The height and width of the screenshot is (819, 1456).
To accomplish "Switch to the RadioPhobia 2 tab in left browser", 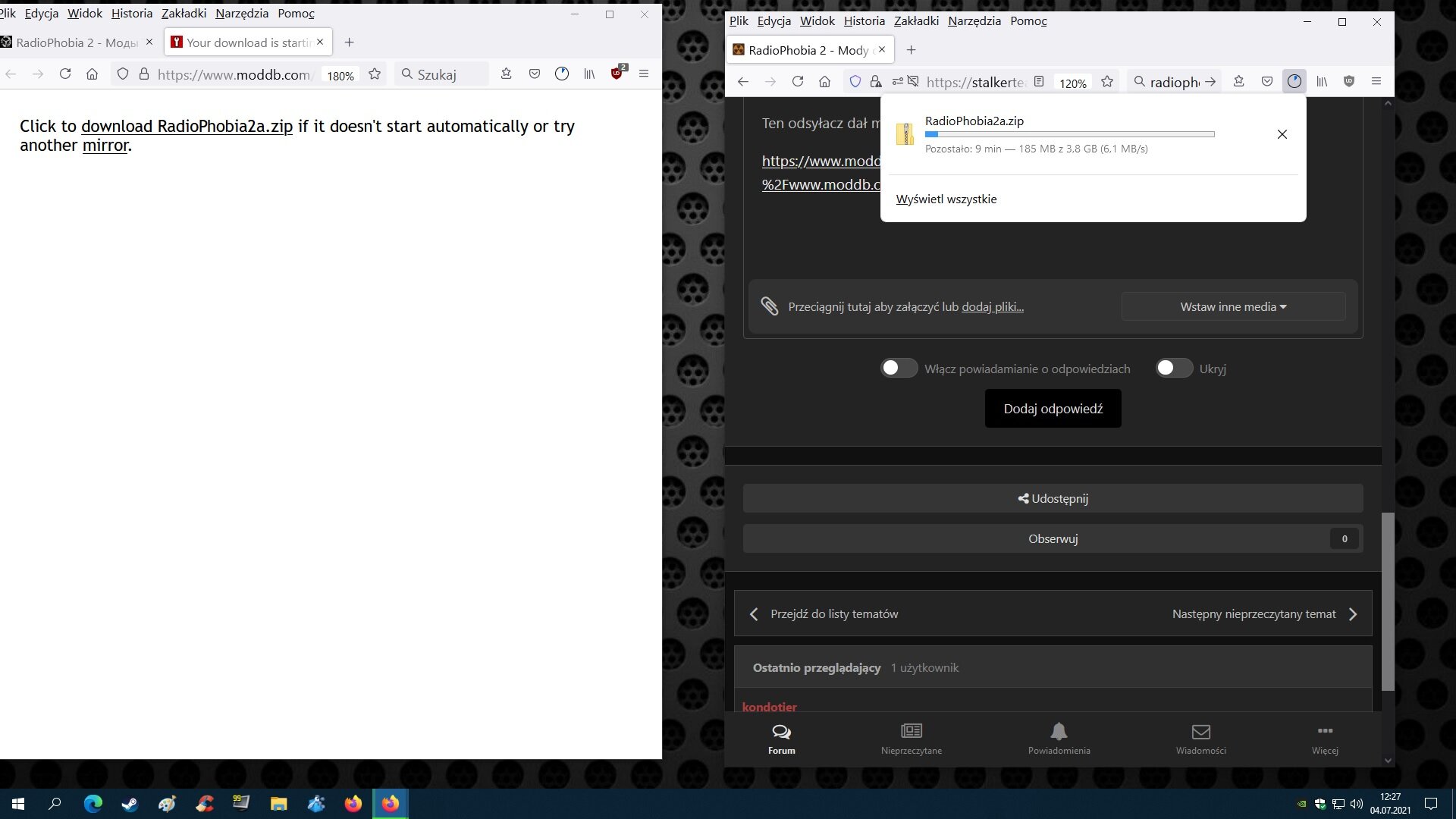I will [x=76, y=42].
